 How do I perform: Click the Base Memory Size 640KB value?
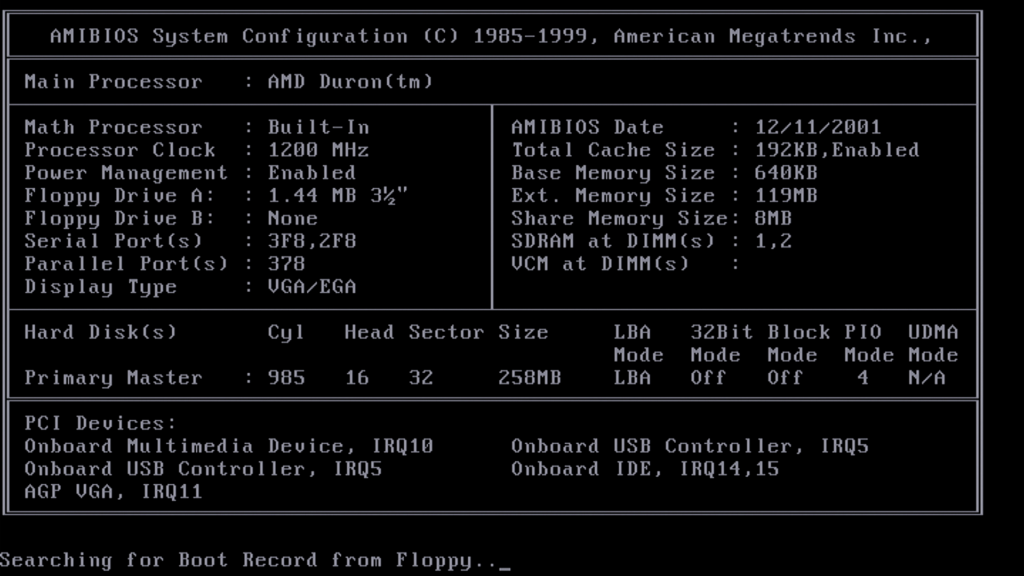coord(786,173)
